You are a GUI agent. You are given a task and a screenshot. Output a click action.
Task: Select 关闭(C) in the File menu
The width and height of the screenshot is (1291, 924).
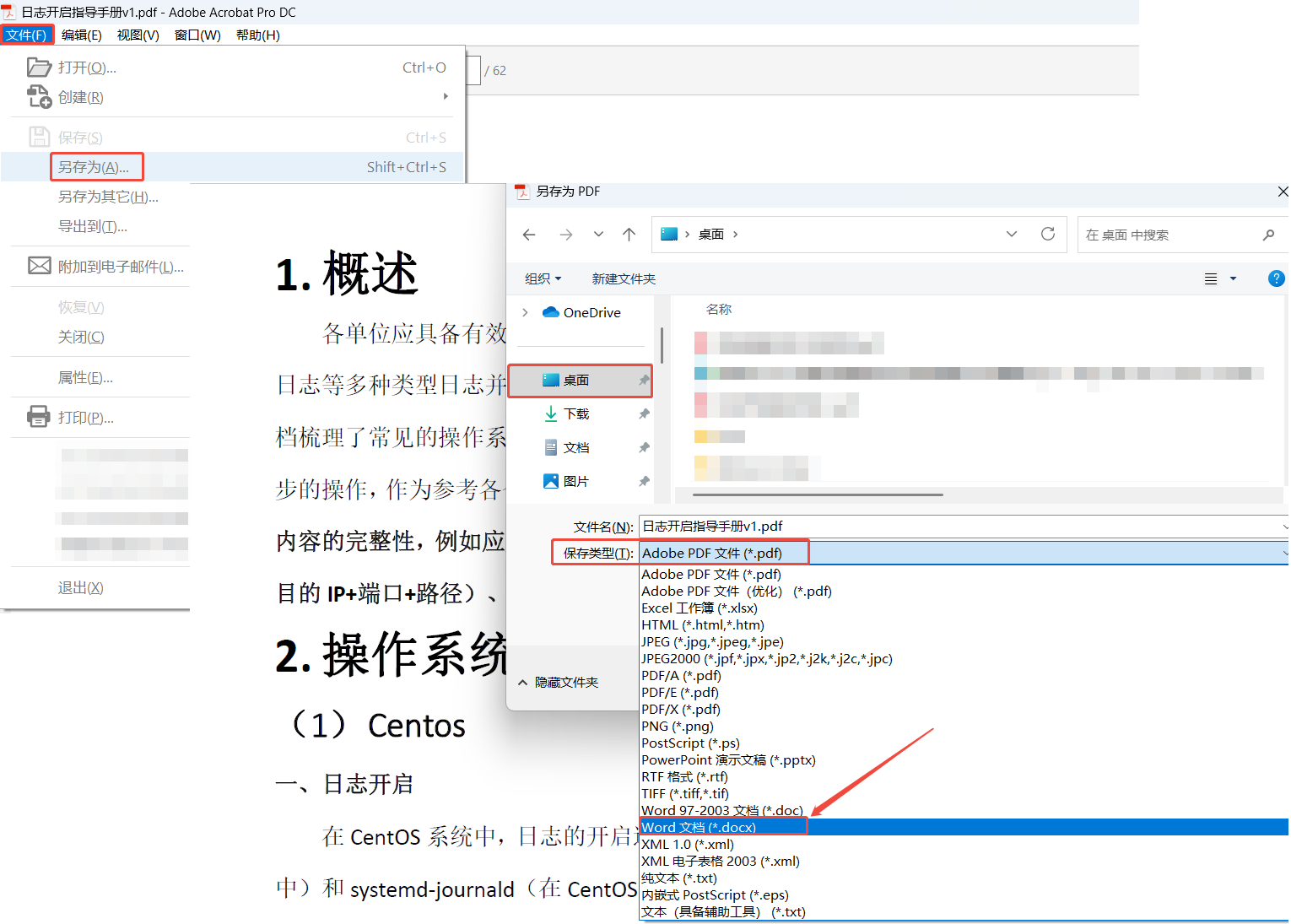tap(81, 337)
